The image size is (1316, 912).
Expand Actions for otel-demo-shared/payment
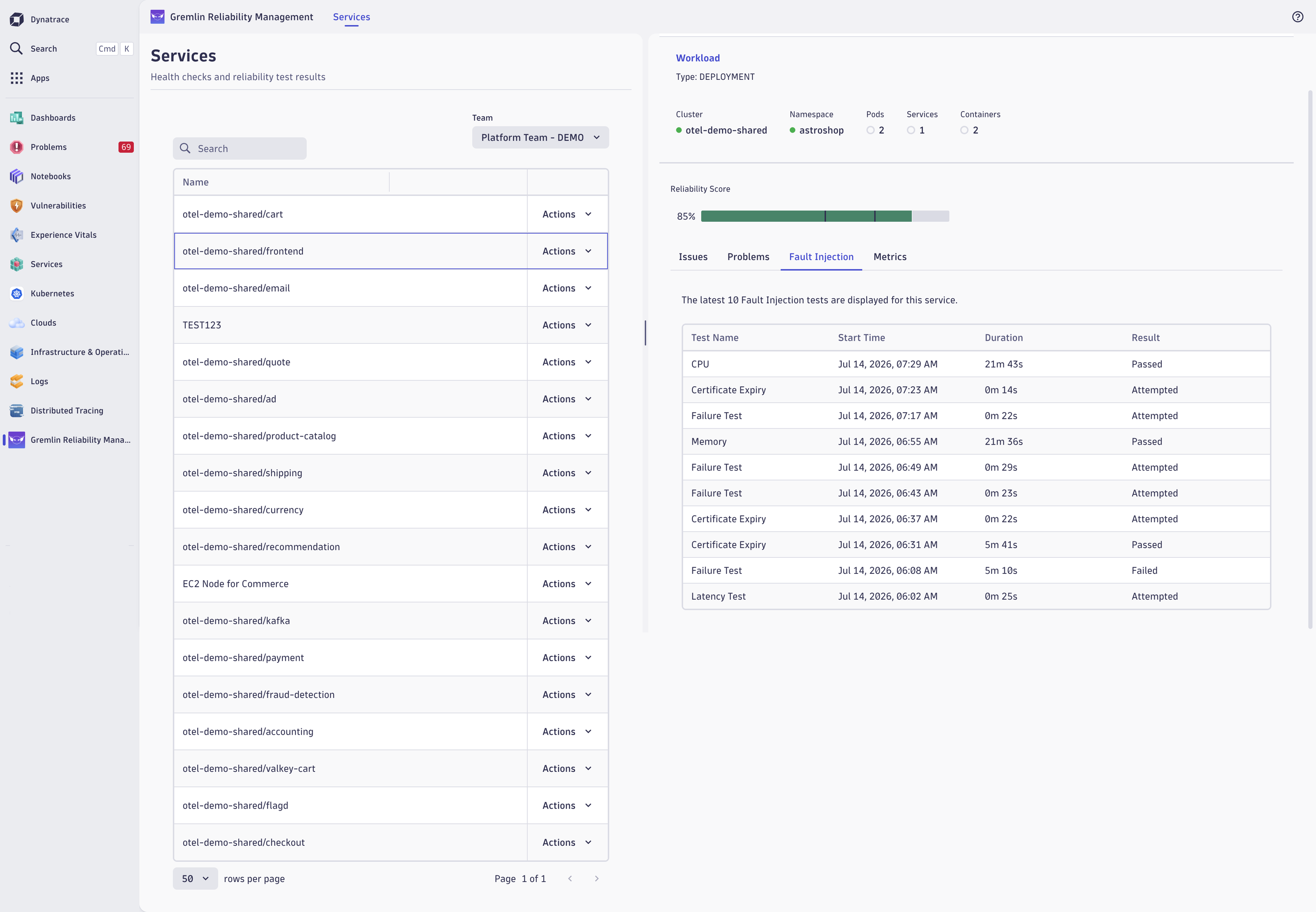pos(567,658)
